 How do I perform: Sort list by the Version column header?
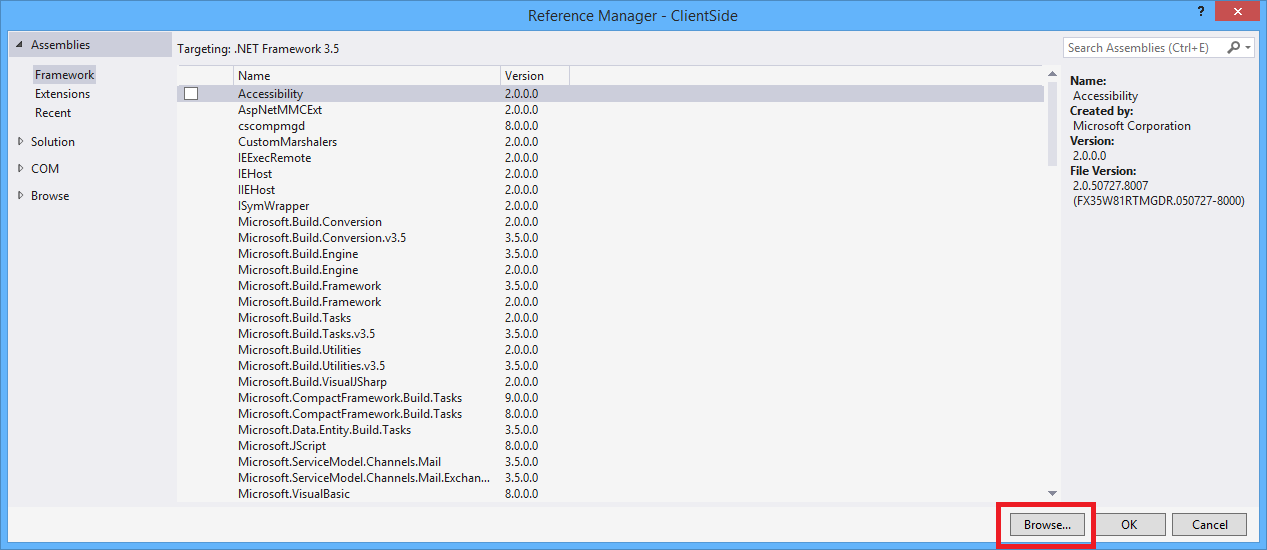534,76
